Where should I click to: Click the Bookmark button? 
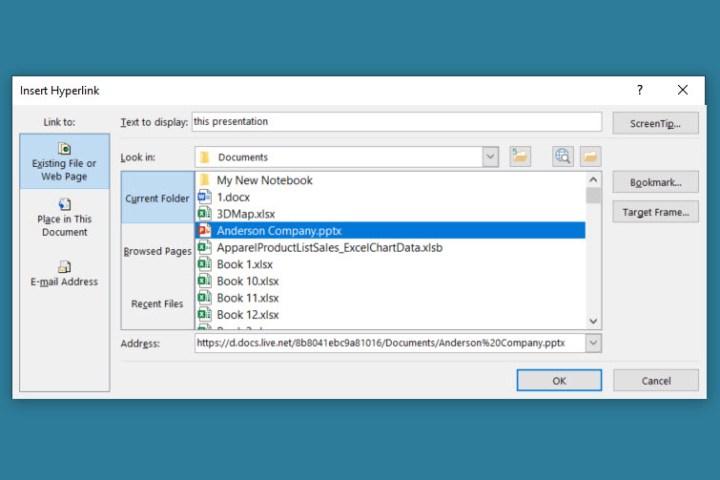[x=655, y=183]
